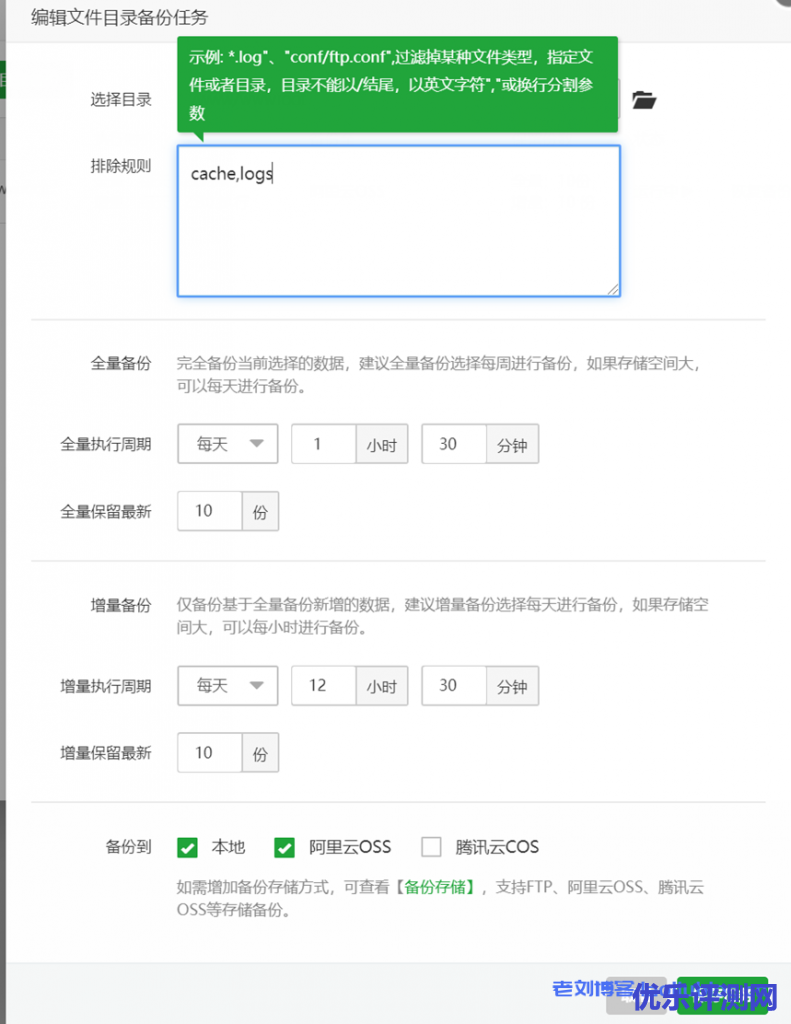Click the 全量保留最新 label
Screen dimensions: 791x1024
tap(106, 512)
